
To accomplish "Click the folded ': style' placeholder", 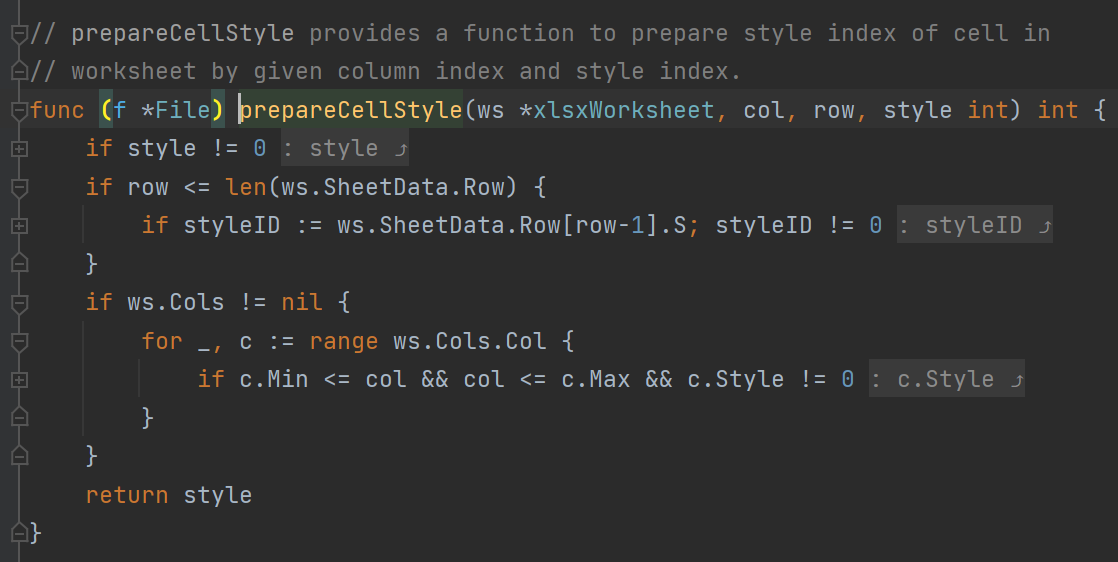I will [345, 149].
